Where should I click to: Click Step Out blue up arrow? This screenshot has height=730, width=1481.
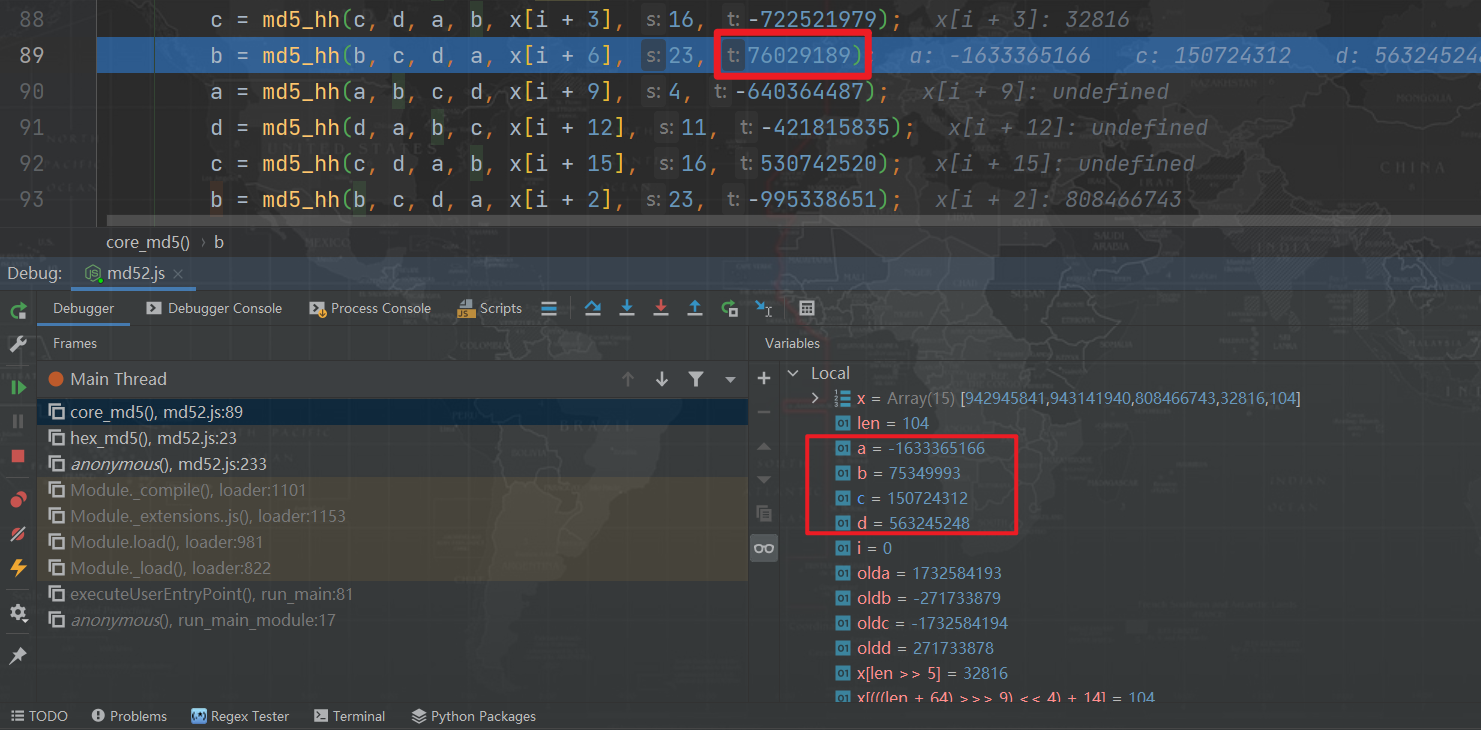click(695, 308)
